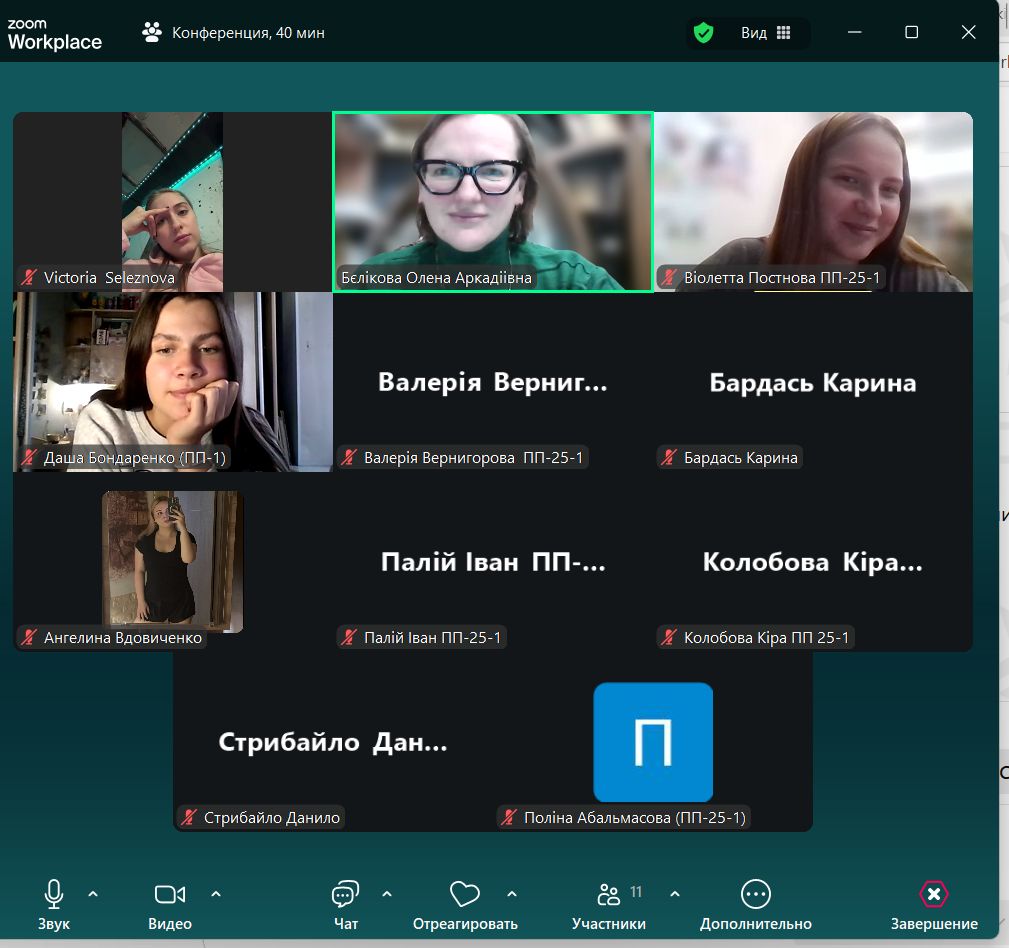The height and width of the screenshot is (948, 1009).
Task: Click Поліна Абальмасова blue avatar tile
Action: pyautogui.click(x=652, y=742)
